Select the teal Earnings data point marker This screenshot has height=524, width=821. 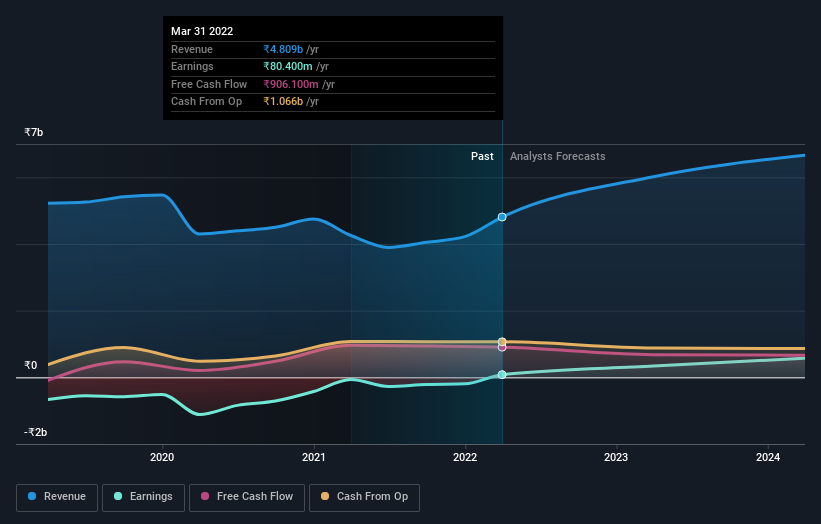pyautogui.click(x=502, y=374)
